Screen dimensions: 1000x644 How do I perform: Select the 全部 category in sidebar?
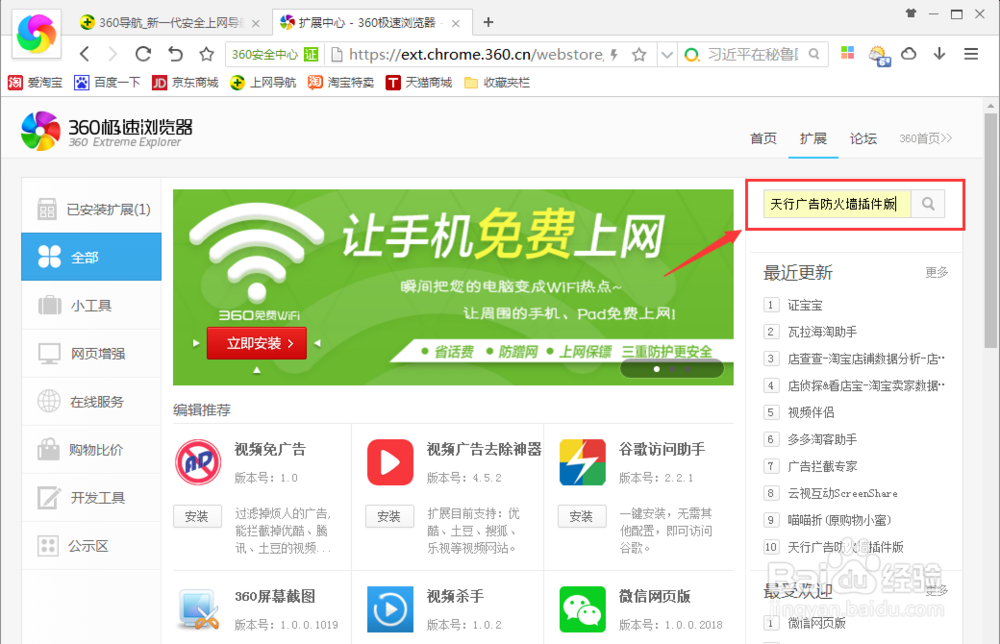click(91, 257)
